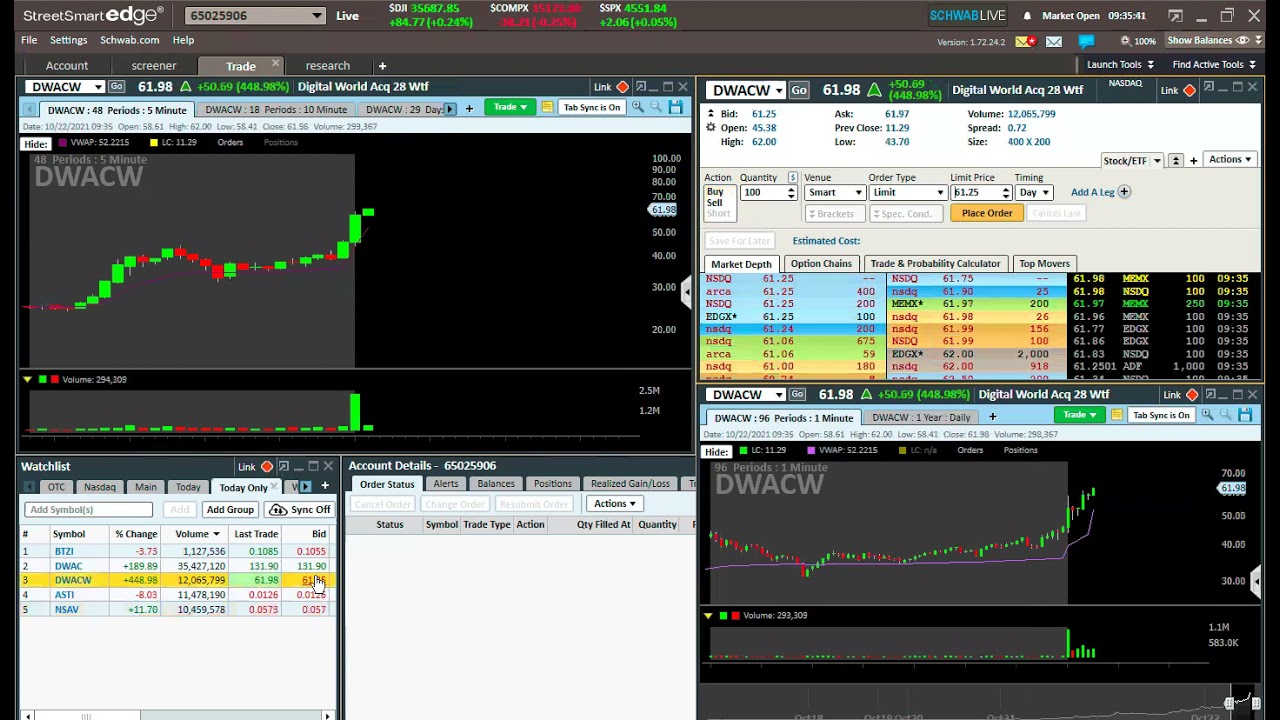1280x720 pixels.
Task: Add a new chart tab in left chart
Action: 468,108
